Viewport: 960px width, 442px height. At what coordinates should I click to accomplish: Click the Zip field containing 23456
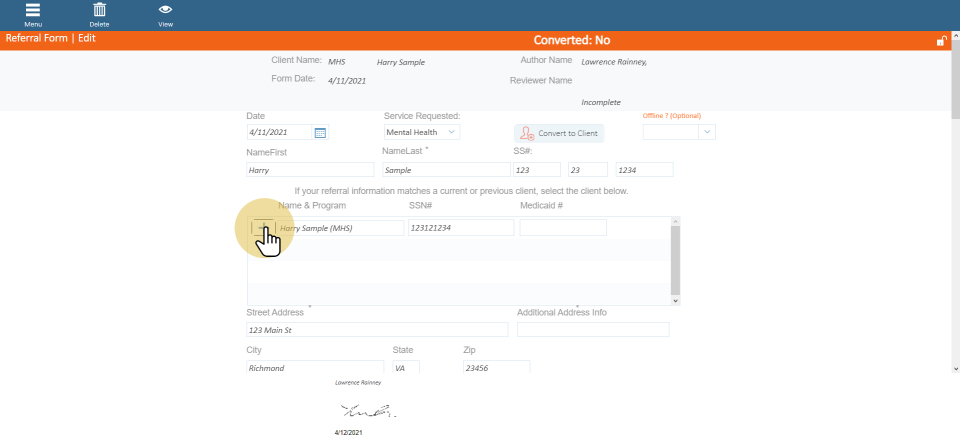[x=495, y=367]
